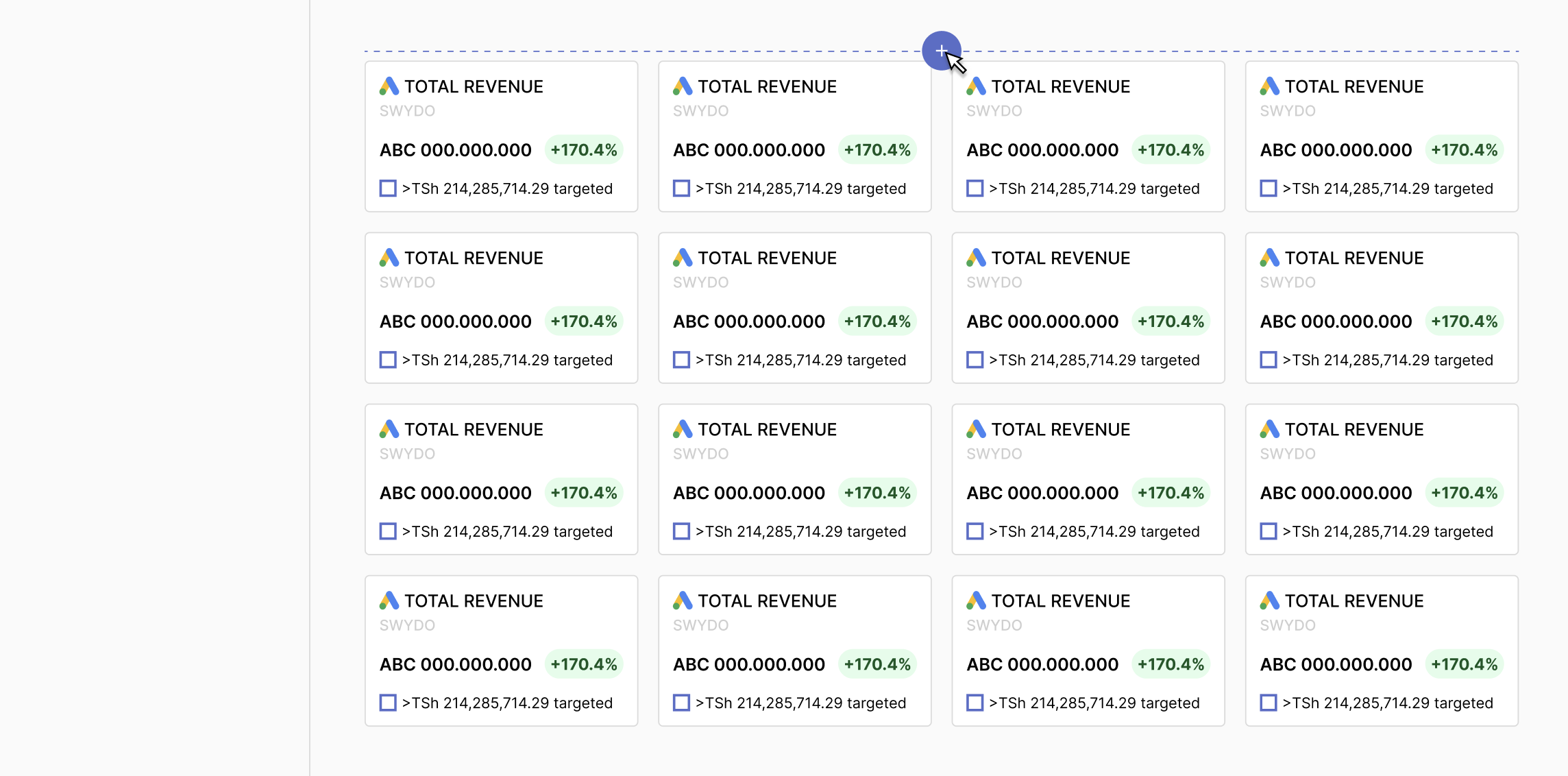Toggle targeted checkbox in fourth row, fourth card
The image size is (1568, 776).
click(x=1269, y=702)
